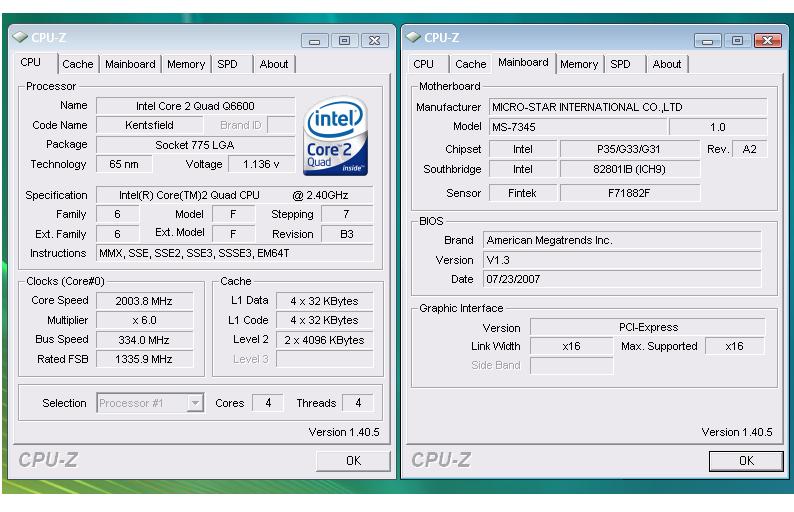Click the Link Width x16 value
Viewport: 794px width, 512px height.
571,346
